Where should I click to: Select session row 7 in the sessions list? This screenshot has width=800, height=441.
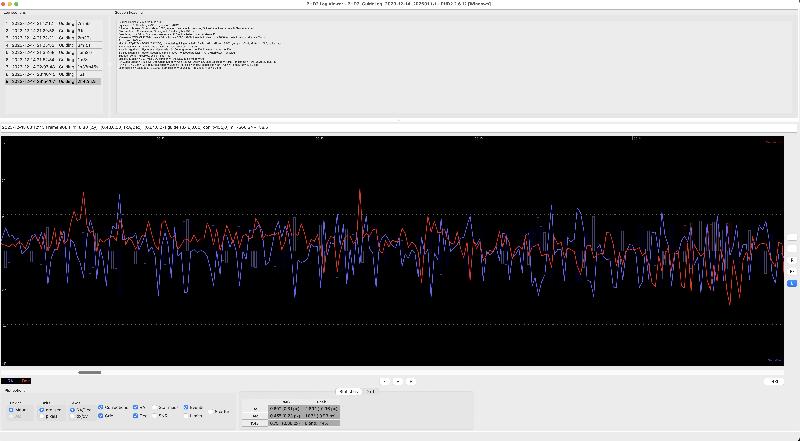(x=53, y=67)
